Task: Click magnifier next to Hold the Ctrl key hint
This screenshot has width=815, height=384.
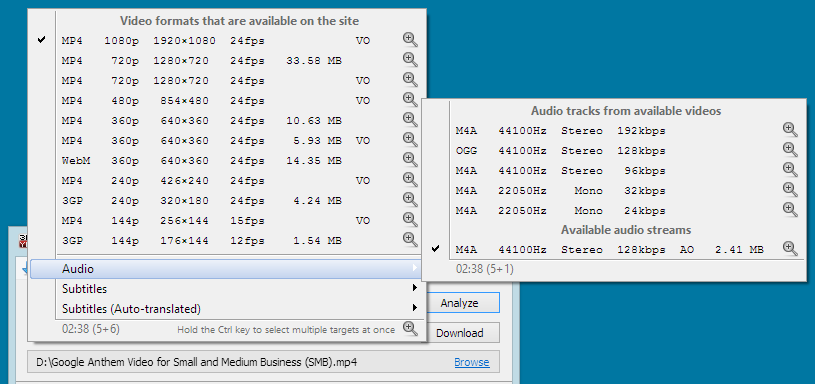Action: click(x=410, y=329)
